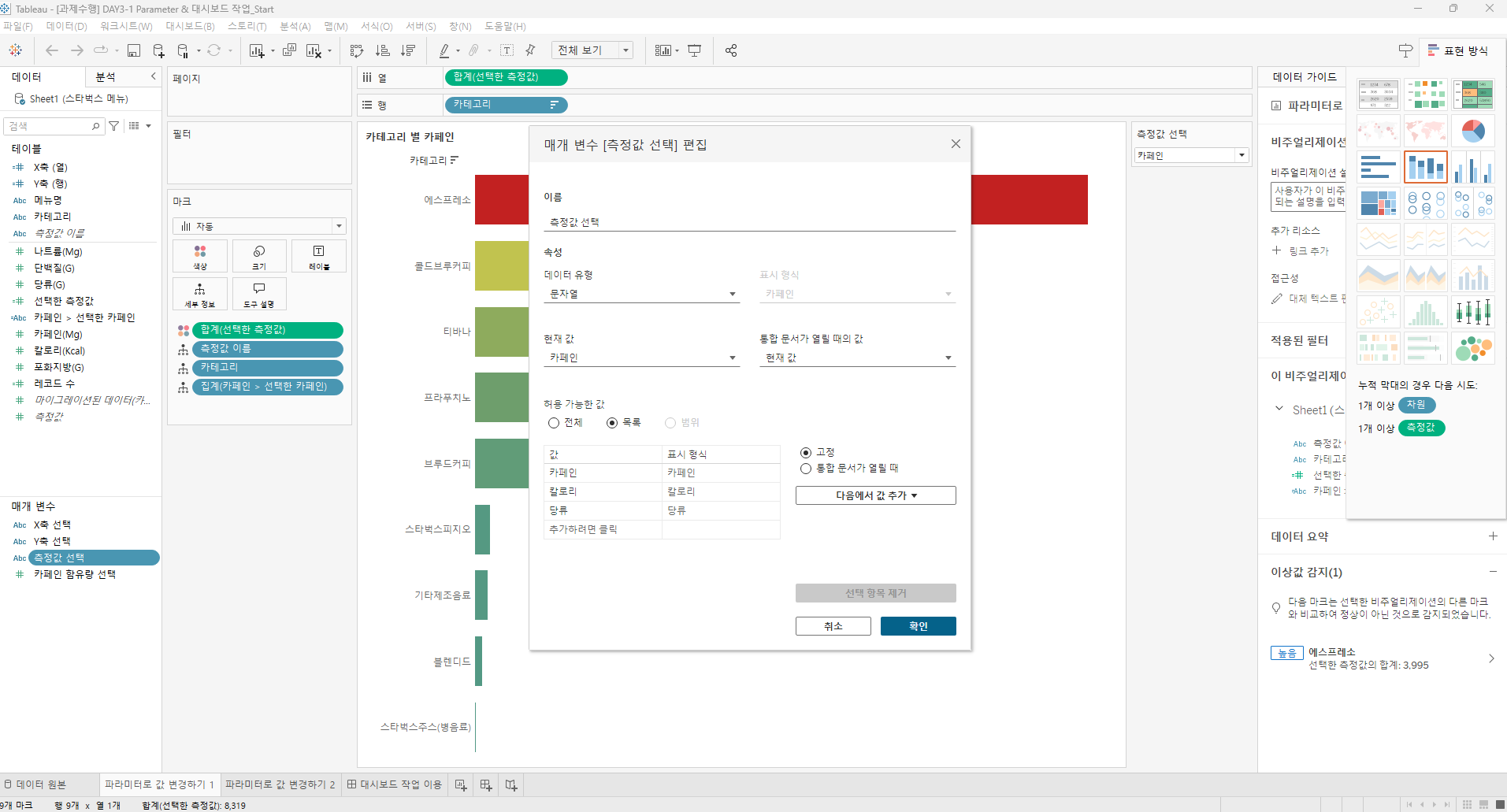Click the data pane search field
Screen dimensions: 1507x812
(x=54, y=126)
